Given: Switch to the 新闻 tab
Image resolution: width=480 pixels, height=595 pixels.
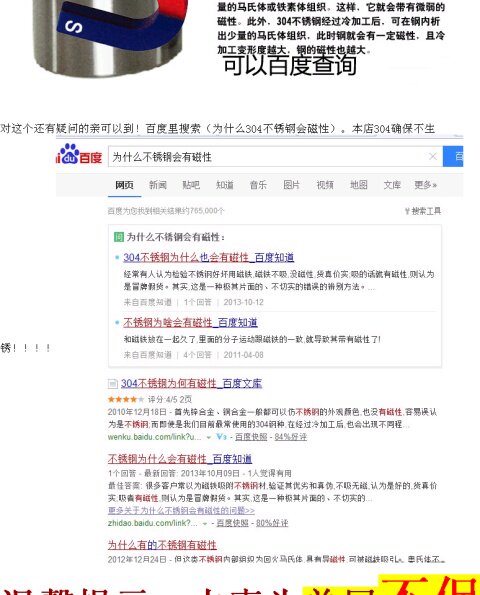Looking at the screenshot, I should [x=158, y=185].
